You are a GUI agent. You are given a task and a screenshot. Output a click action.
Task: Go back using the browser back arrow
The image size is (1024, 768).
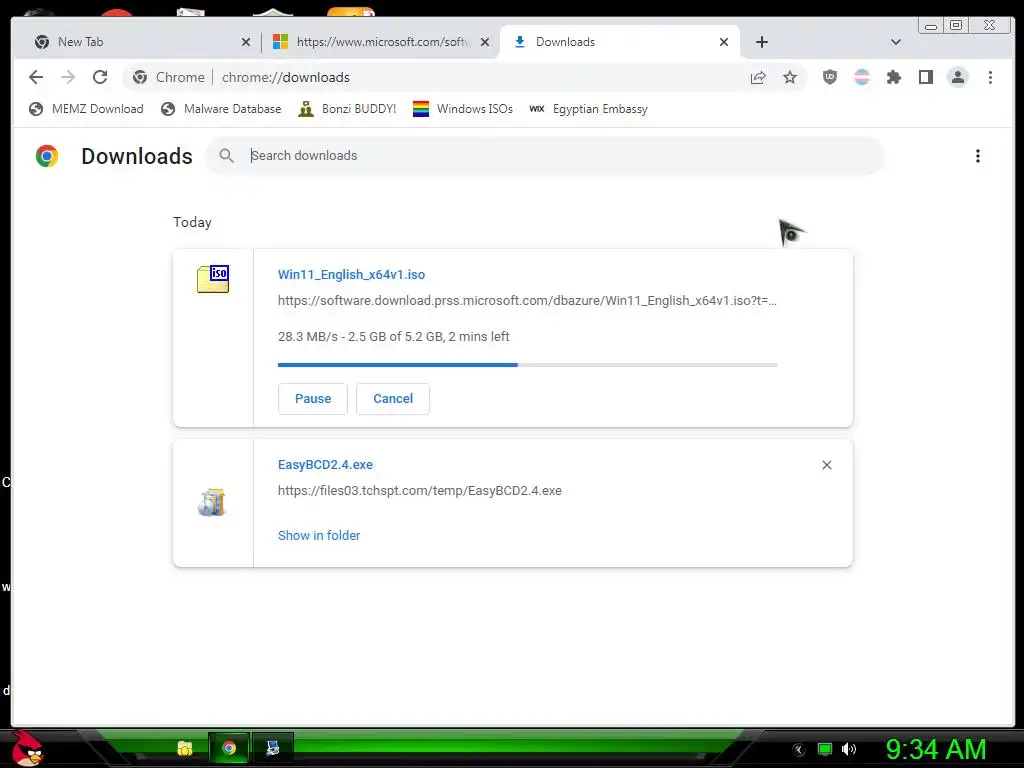tap(36, 77)
